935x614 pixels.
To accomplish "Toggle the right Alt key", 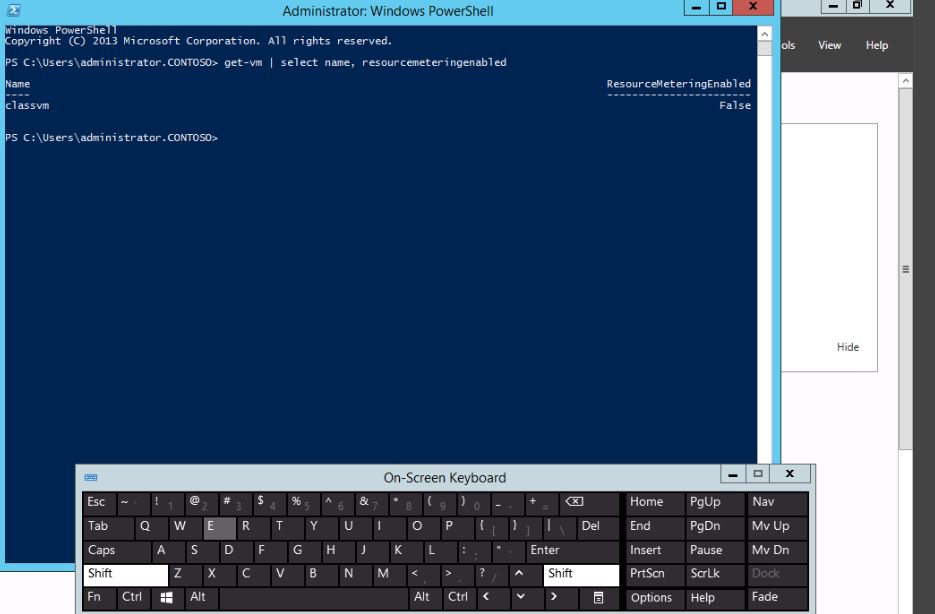I will pyautogui.click(x=426, y=597).
